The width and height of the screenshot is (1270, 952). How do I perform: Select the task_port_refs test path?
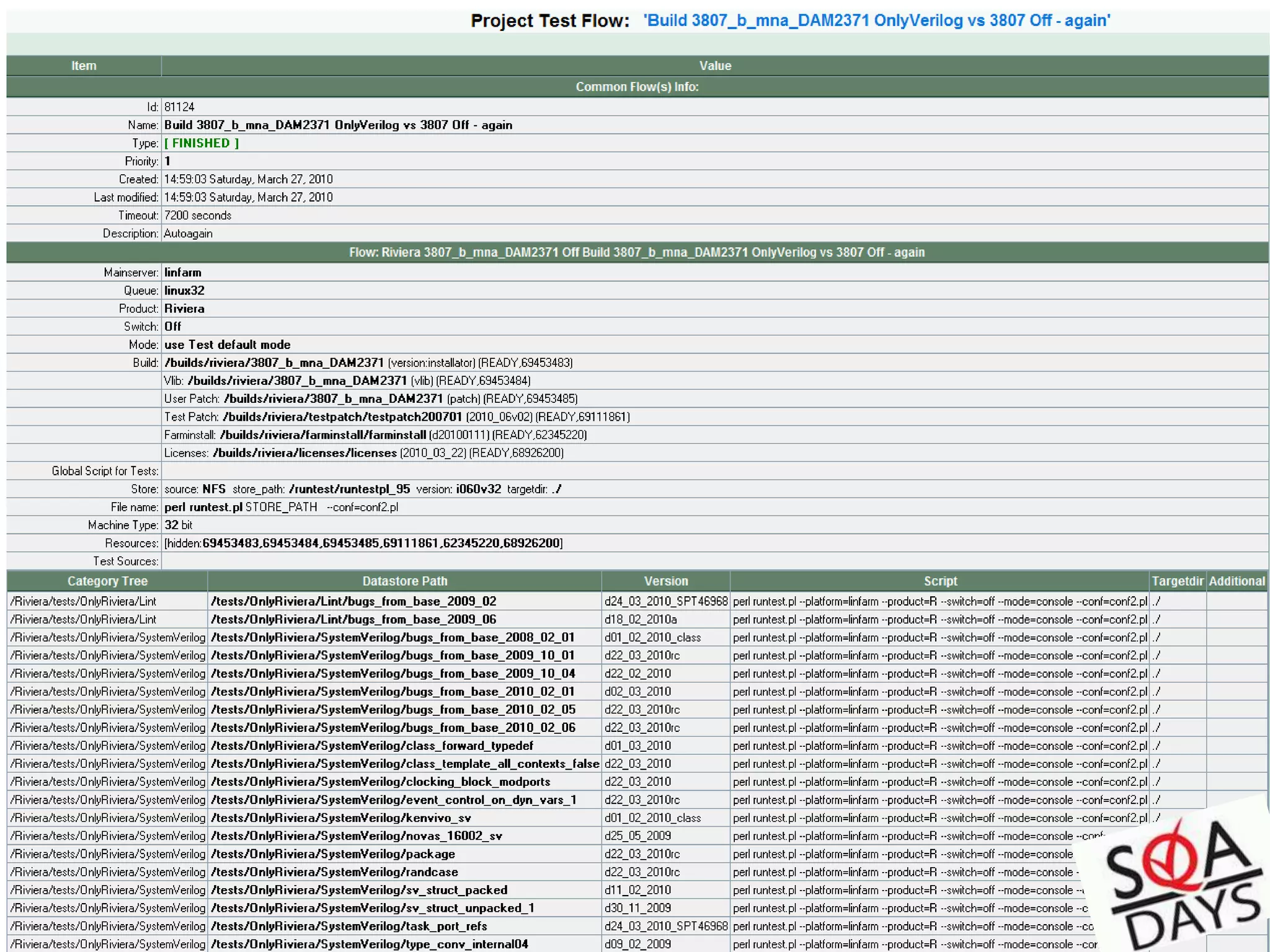pyautogui.click(x=349, y=926)
